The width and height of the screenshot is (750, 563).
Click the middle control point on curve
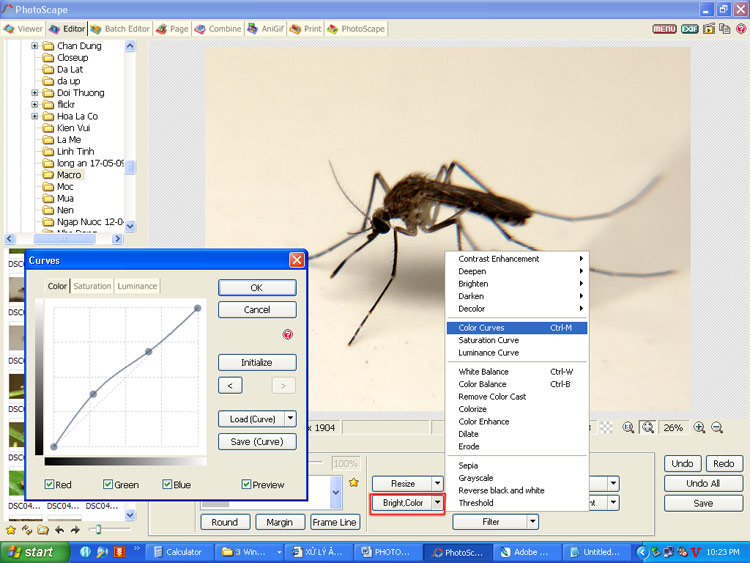(x=149, y=352)
